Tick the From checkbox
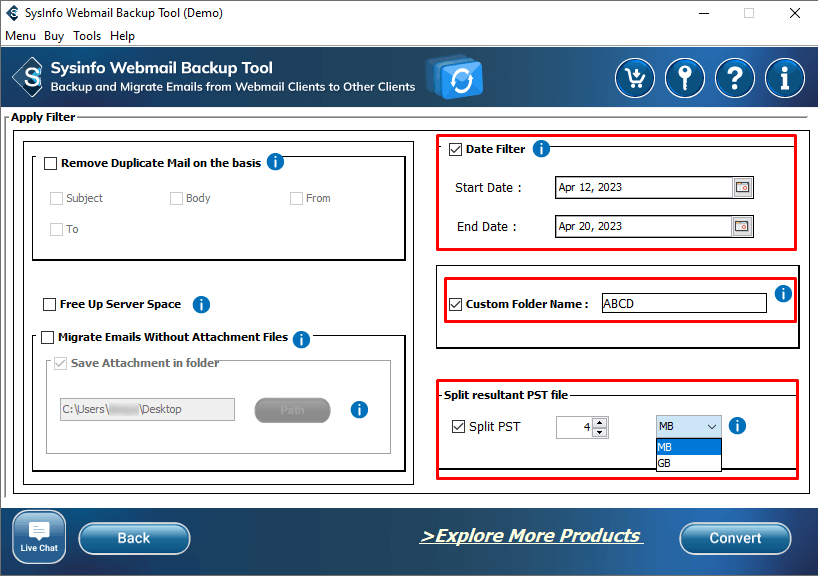This screenshot has height=576, width=818. point(296,198)
